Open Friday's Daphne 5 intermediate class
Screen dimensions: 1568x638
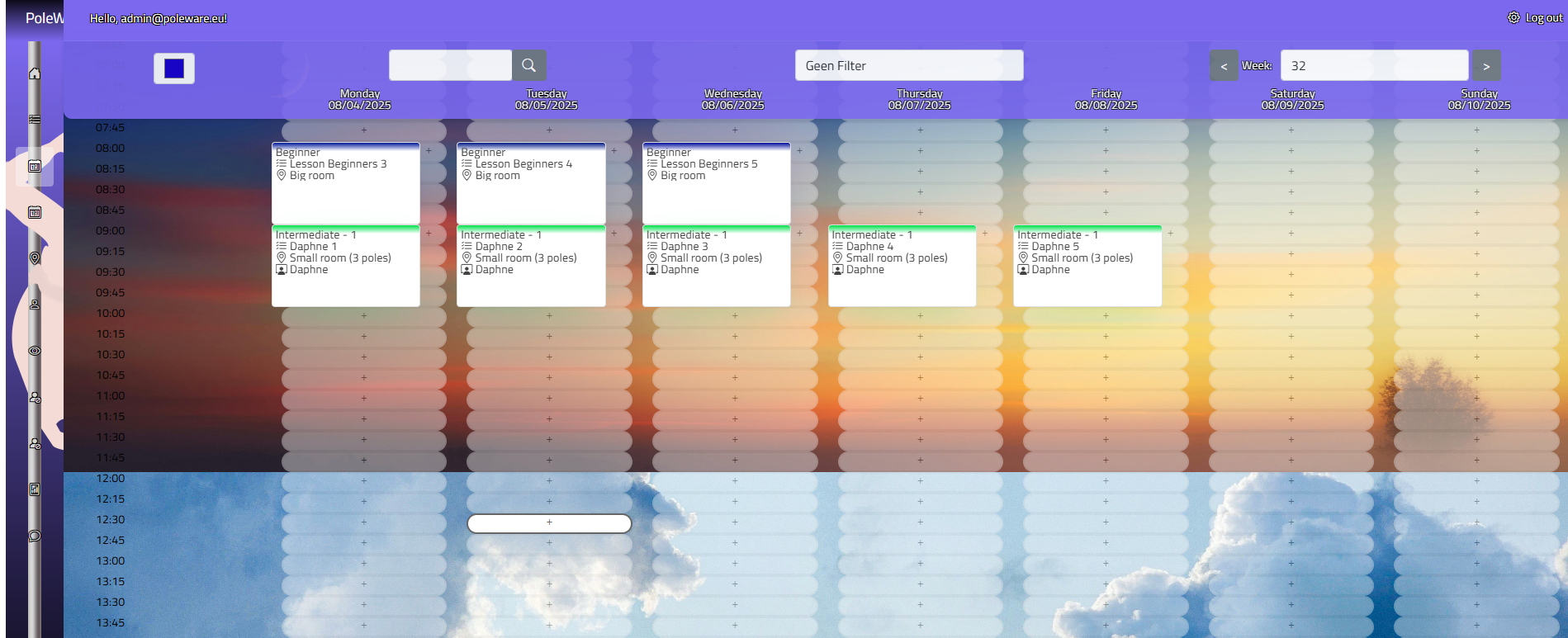click(x=1087, y=266)
